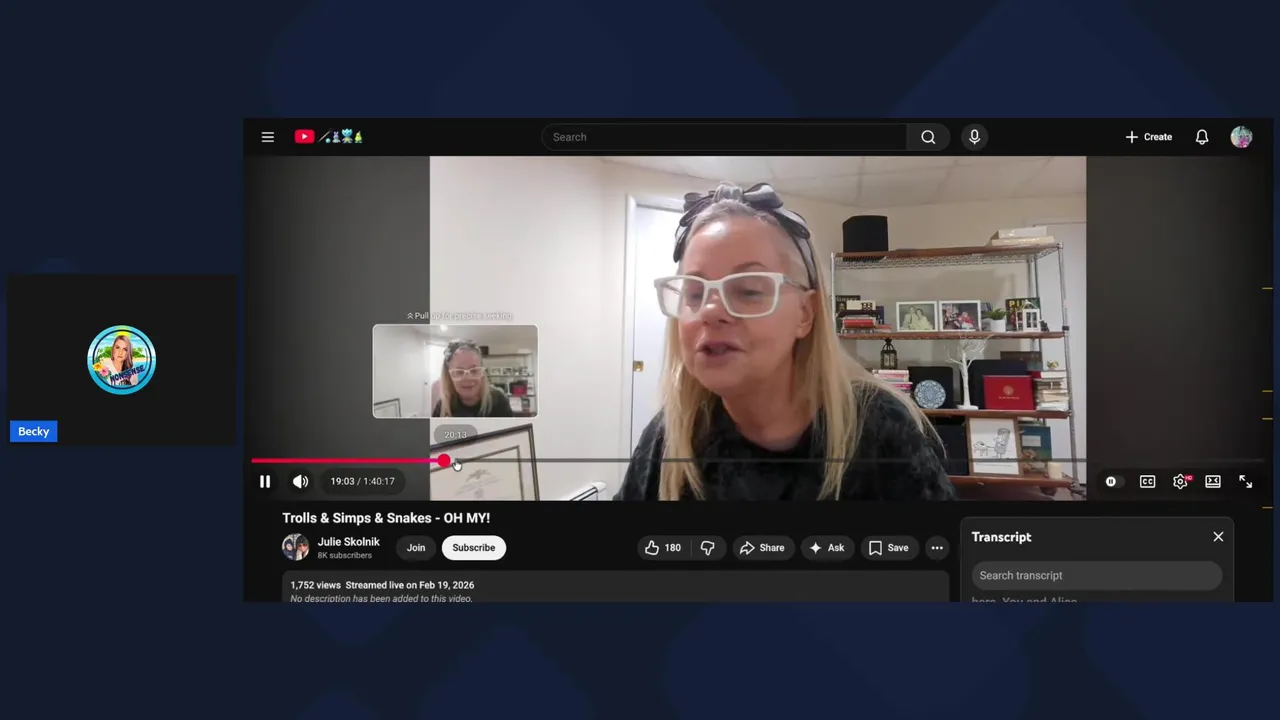1280x720 pixels.
Task: Switch to theater mode
Action: pyautogui.click(x=1213, y=481)
